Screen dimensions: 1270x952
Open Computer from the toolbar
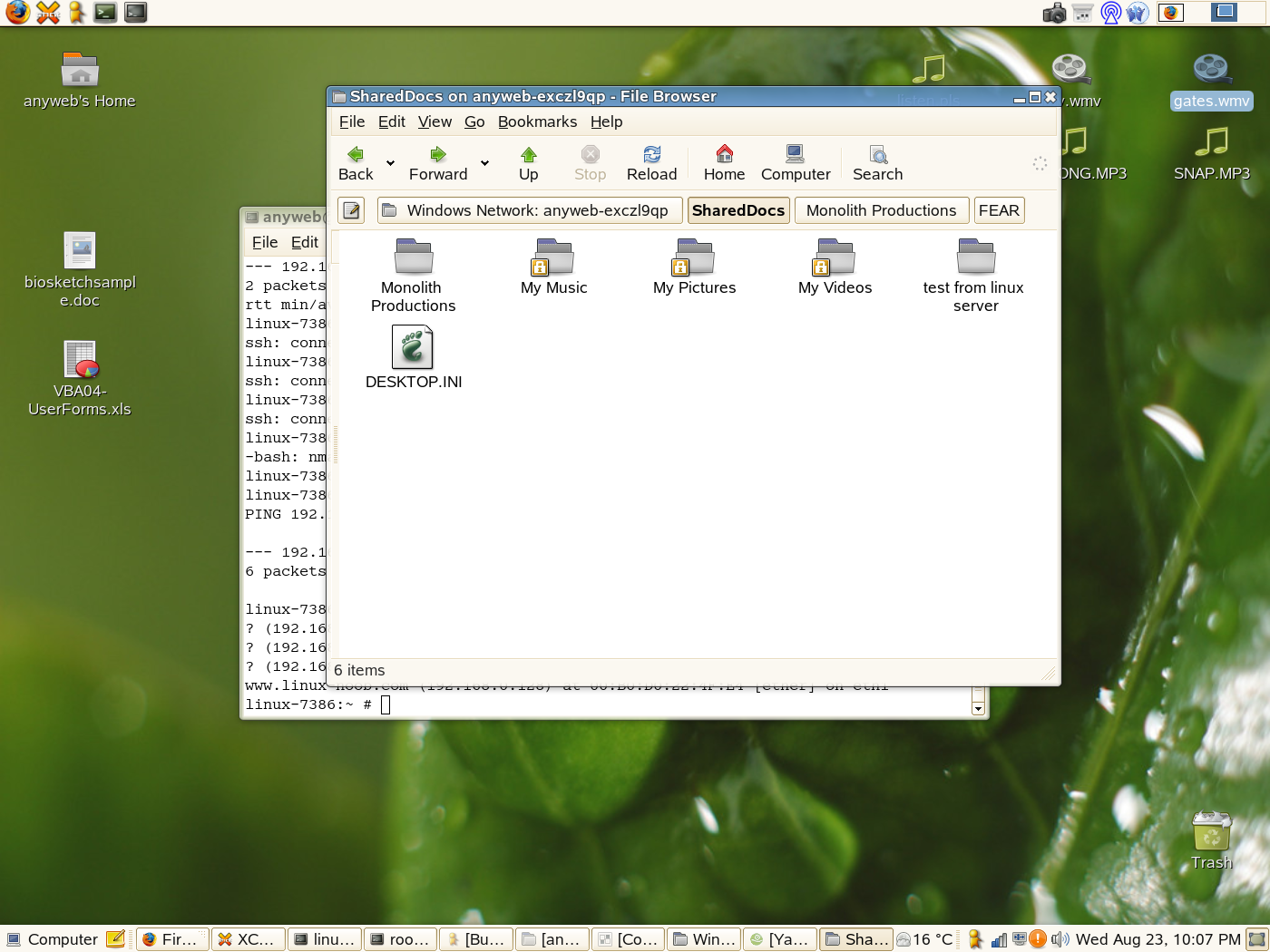pos(796,163)
